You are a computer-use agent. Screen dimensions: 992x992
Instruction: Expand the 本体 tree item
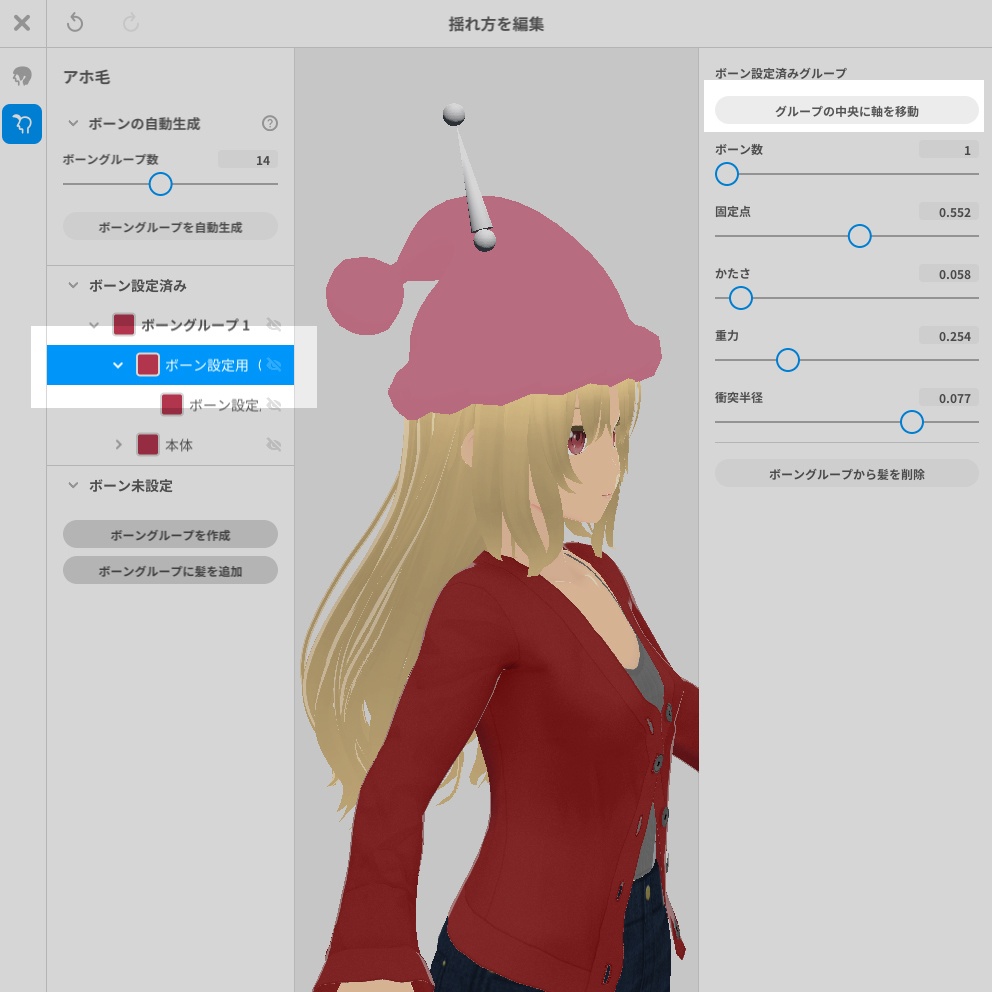[x=119, y=444]
